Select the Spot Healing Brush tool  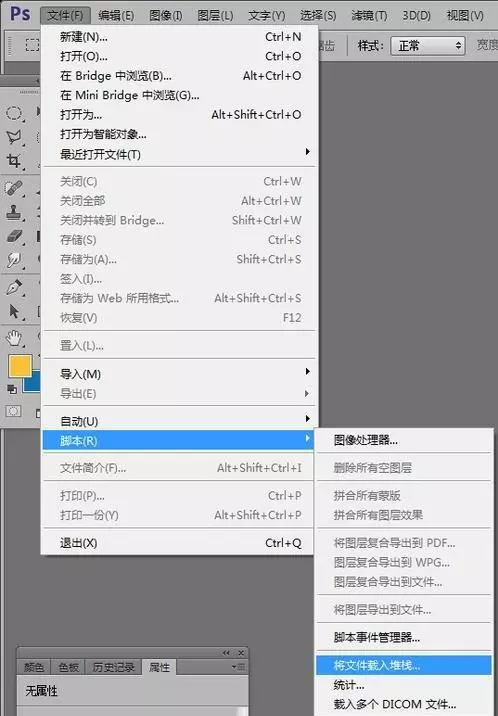pos(13,188)
